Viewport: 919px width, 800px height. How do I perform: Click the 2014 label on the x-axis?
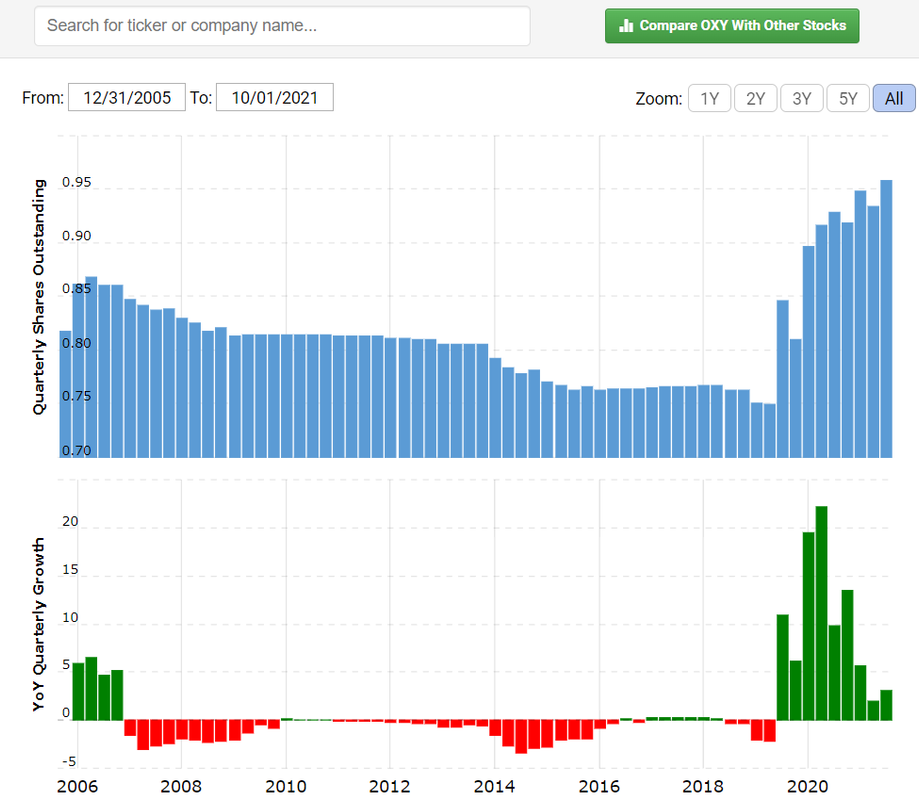point(494,787)
